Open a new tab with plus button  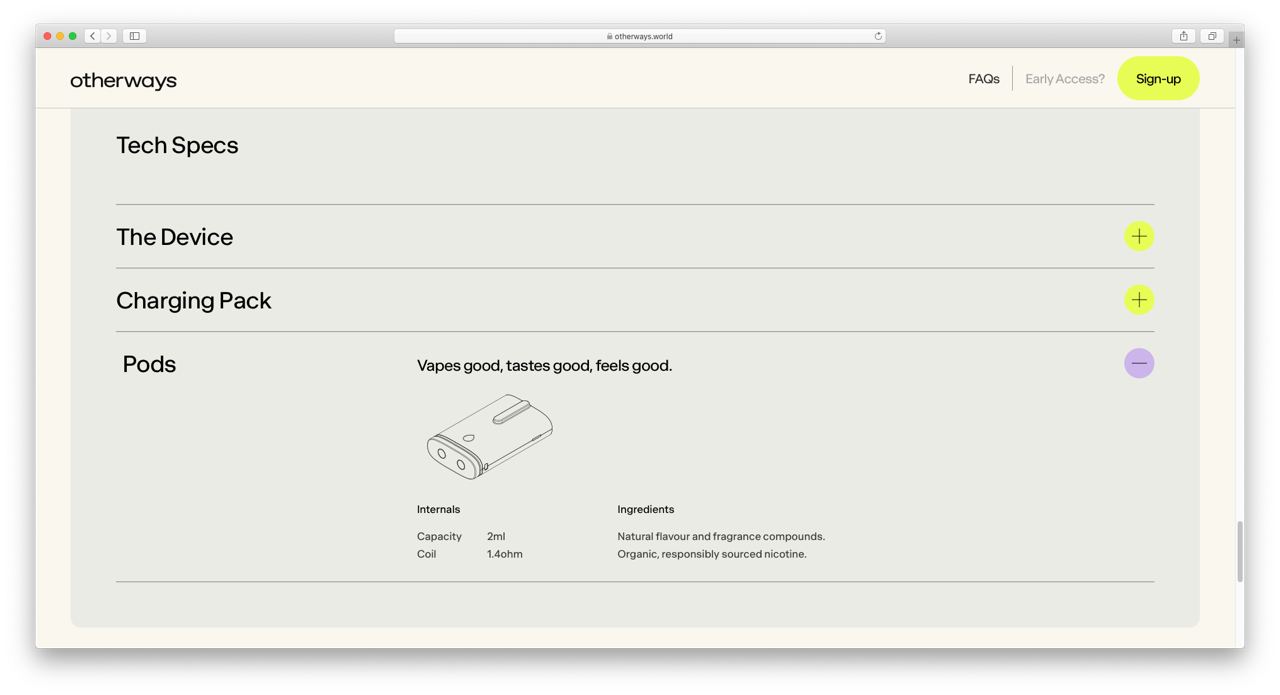(x=1237, y=40)
